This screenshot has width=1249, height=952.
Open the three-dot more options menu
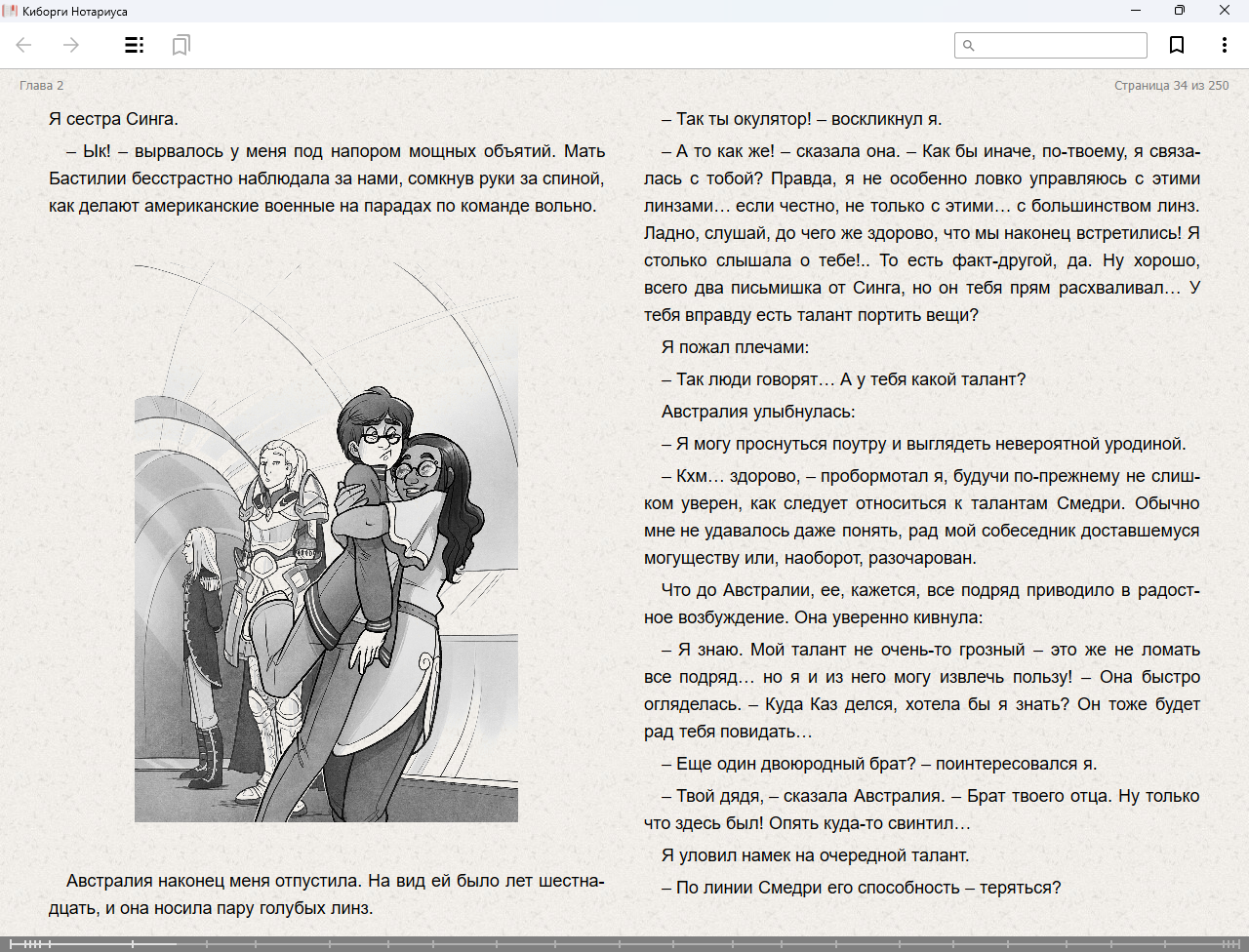tap(1224, 45)
